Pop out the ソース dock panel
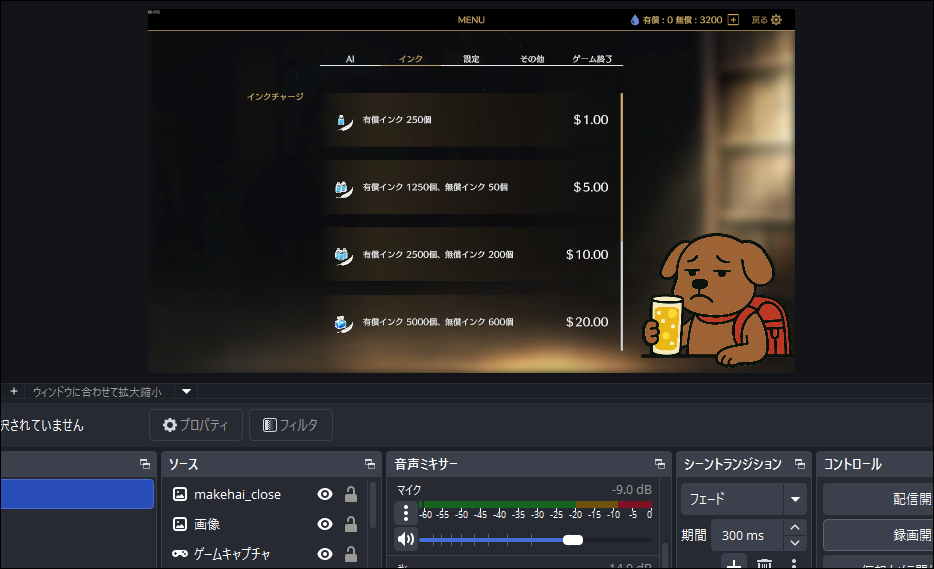Screen dimensions: 934x569 click(370, 464)
